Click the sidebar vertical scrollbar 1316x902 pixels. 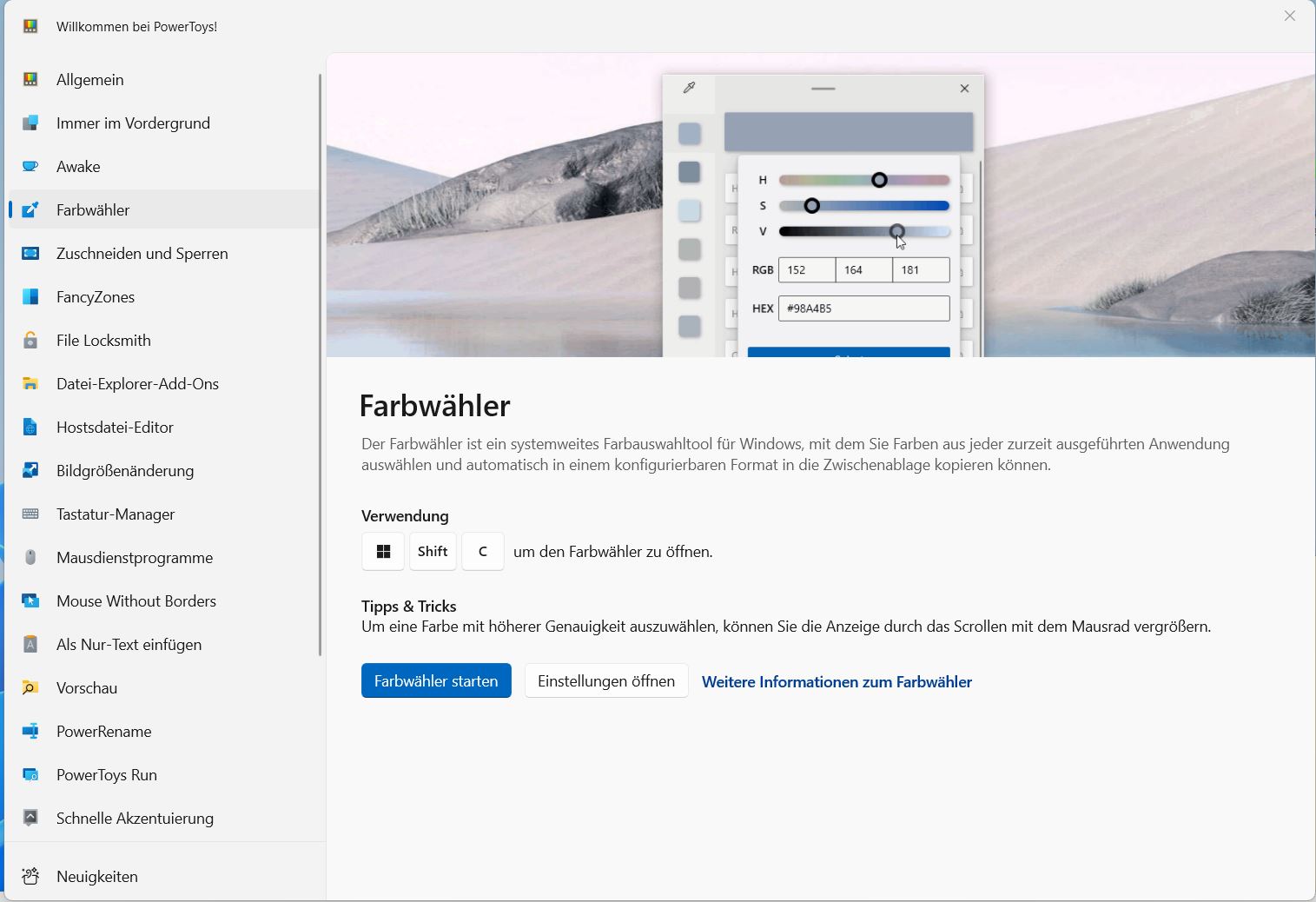(321, 365)
